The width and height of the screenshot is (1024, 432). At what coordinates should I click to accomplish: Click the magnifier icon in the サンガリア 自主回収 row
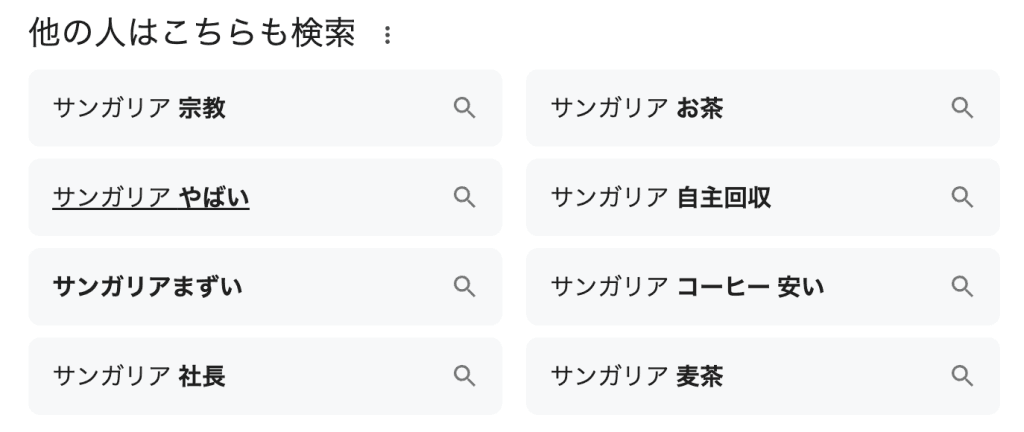click(x=962, y=197)
